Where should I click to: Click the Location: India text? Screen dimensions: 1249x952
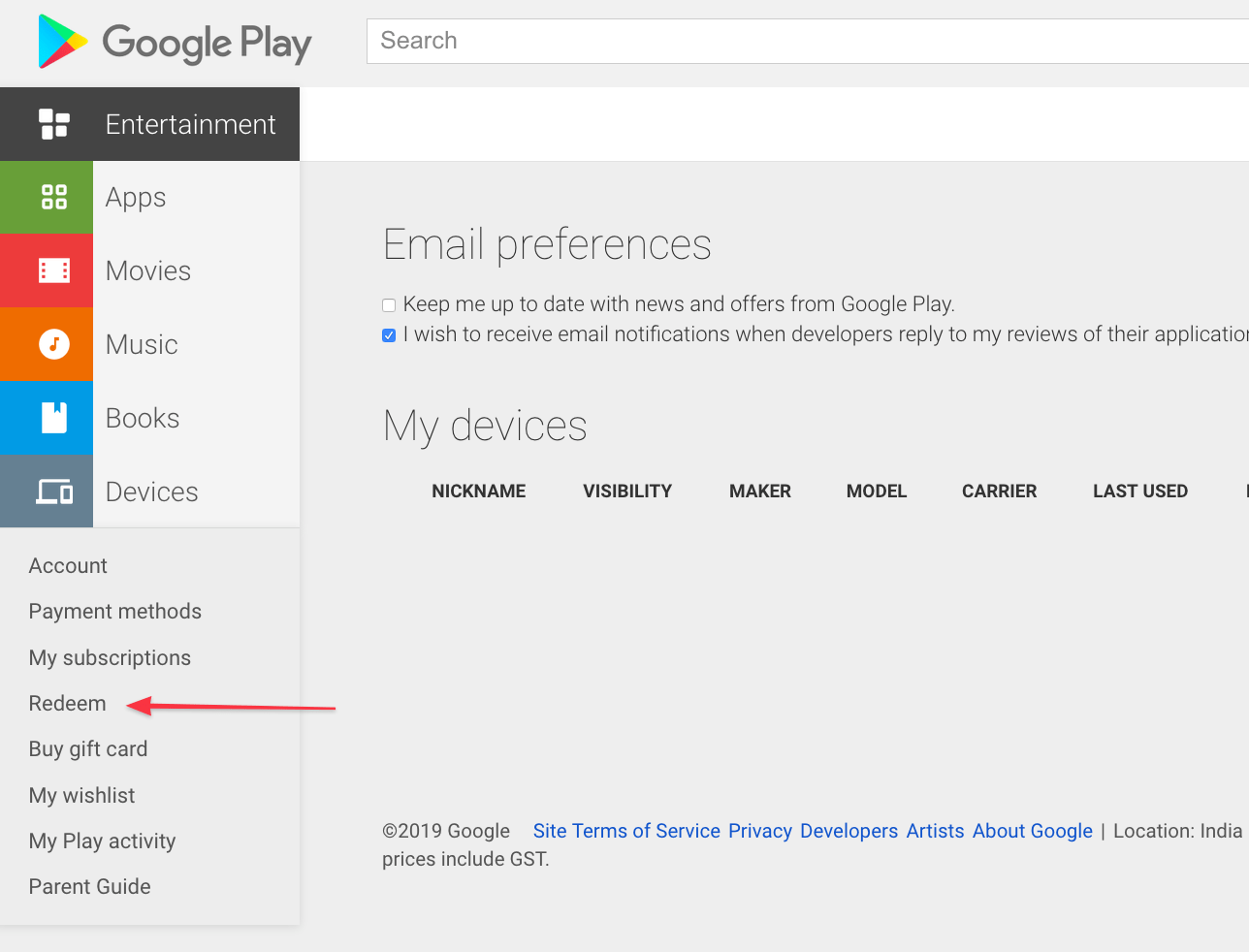coord(1177,831)
